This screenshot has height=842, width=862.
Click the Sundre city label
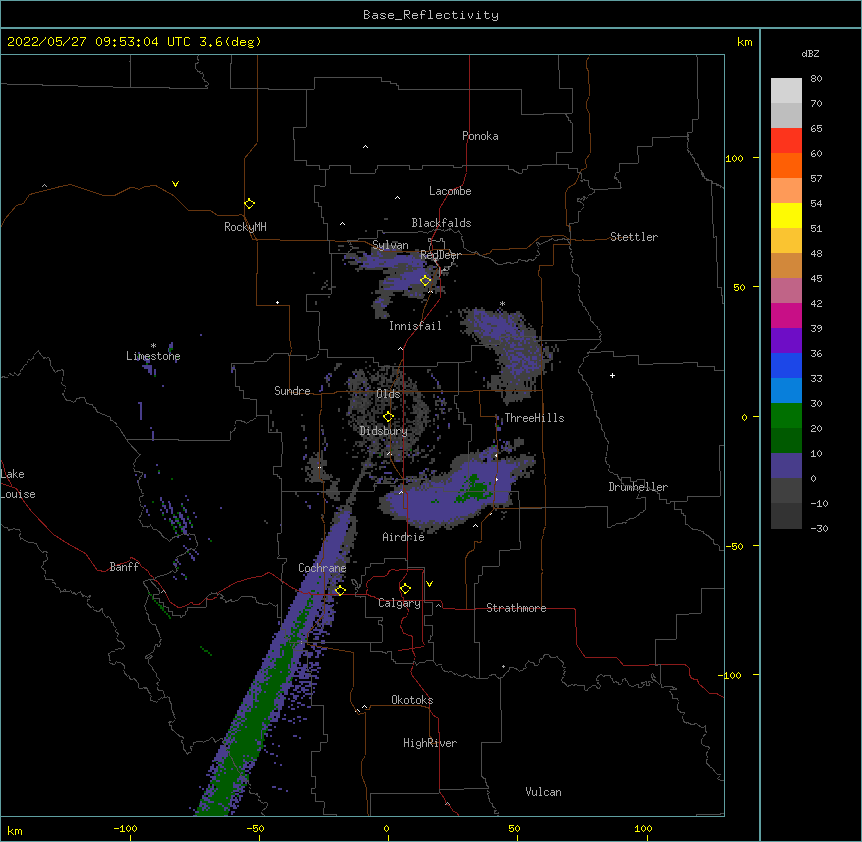292,391
